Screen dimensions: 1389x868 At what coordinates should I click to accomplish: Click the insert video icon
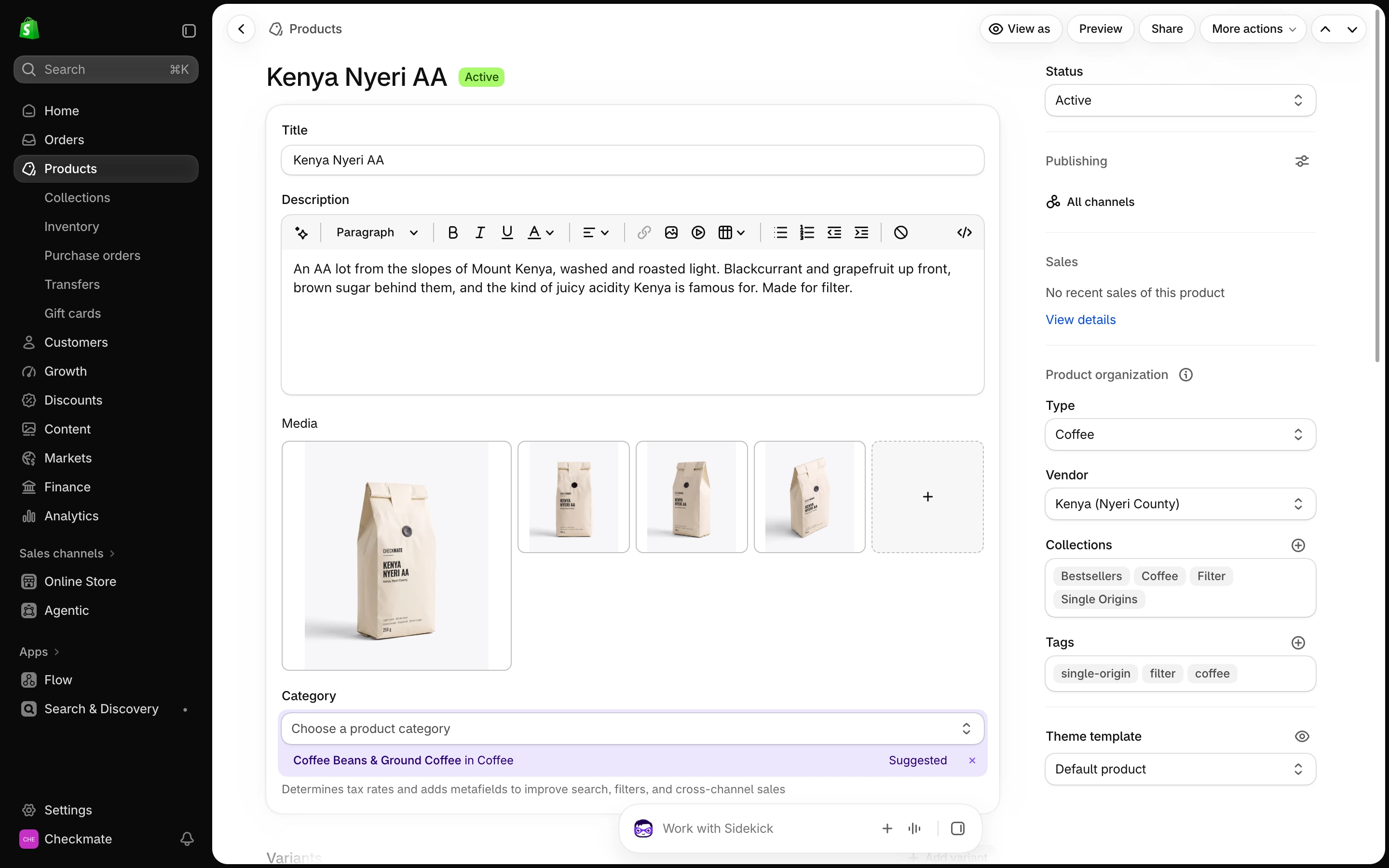[698, 232]
